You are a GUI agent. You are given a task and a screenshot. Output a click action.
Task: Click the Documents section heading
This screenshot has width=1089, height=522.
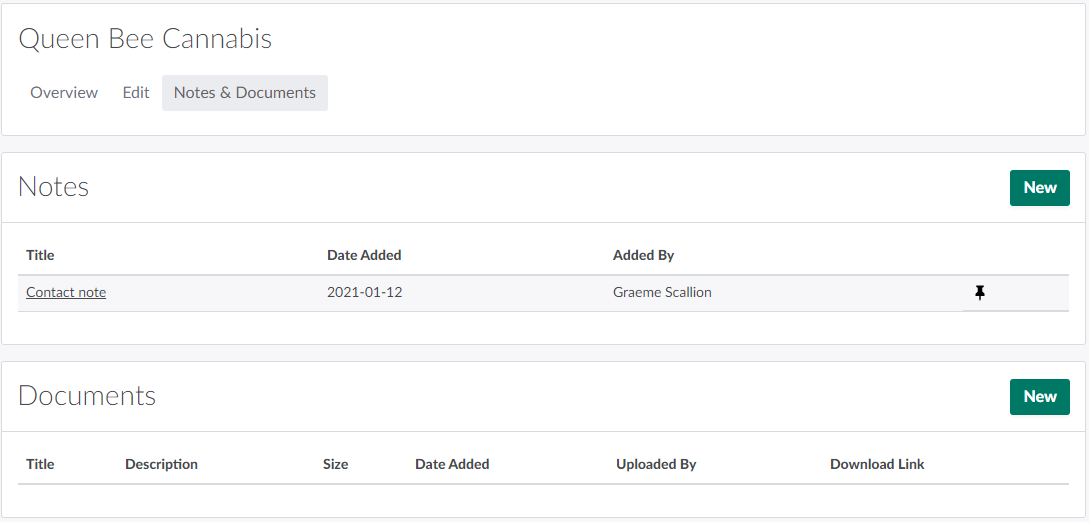pos(87,396)
